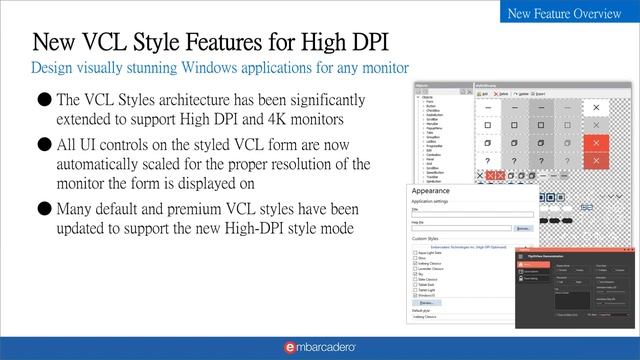Screen dimensions: 640x360
Task: Click the dark memo box in SplitView window
Action: point(572,301)
